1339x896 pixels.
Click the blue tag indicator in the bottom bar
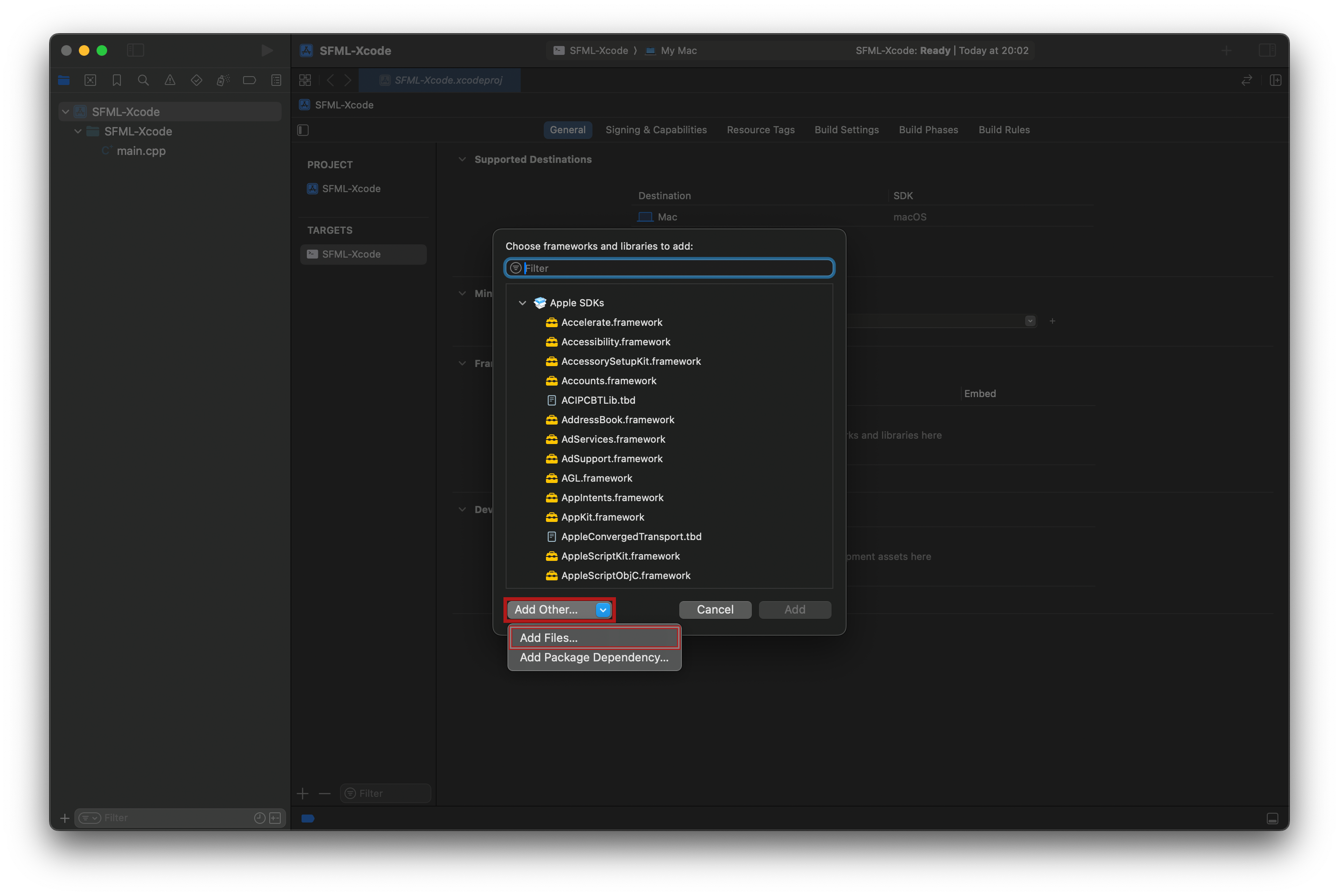[307, 818]
